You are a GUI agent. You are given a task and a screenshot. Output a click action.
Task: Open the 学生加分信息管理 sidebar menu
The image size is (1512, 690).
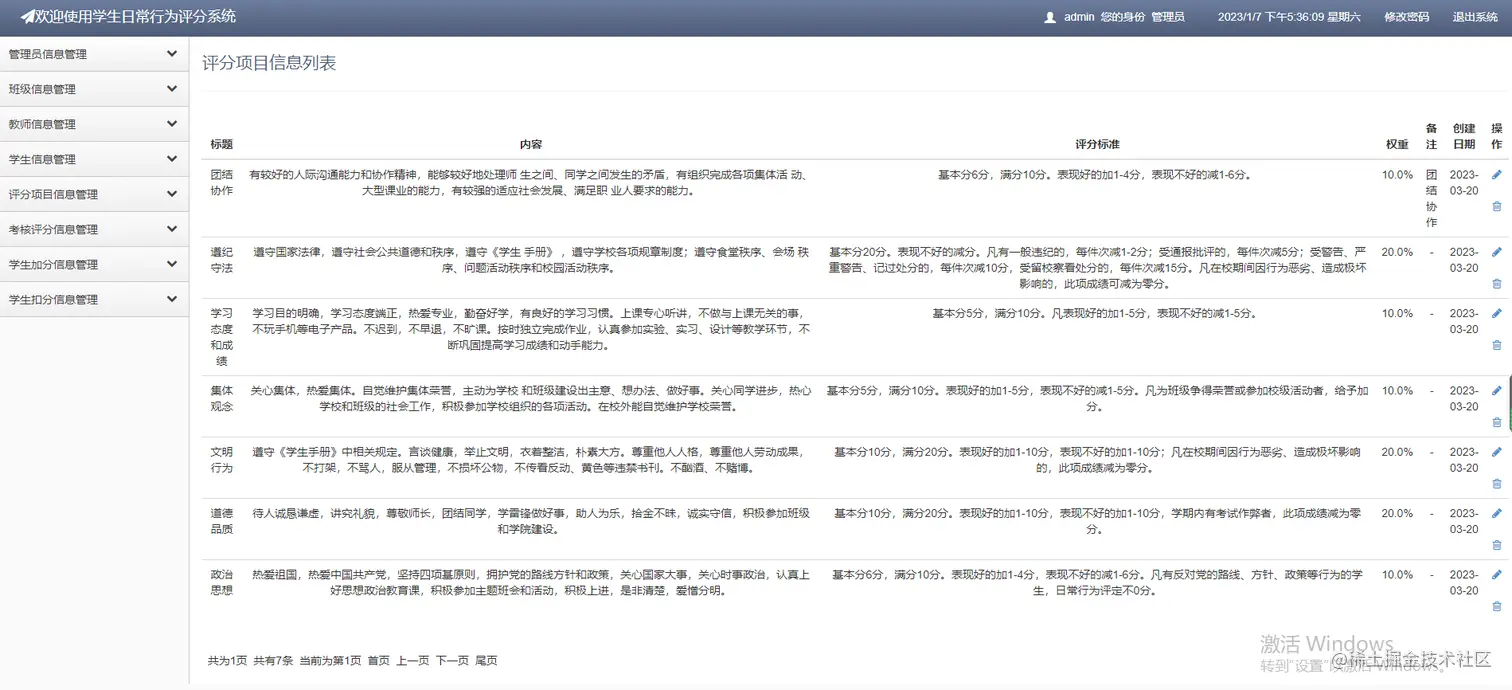(x=94, y=264)
